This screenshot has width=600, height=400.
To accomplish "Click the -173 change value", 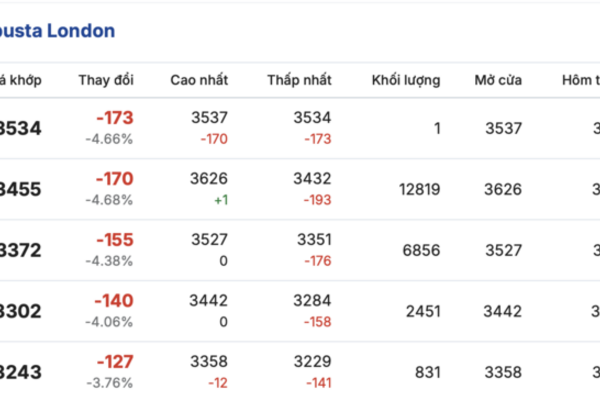I will (x=114, y=118).
